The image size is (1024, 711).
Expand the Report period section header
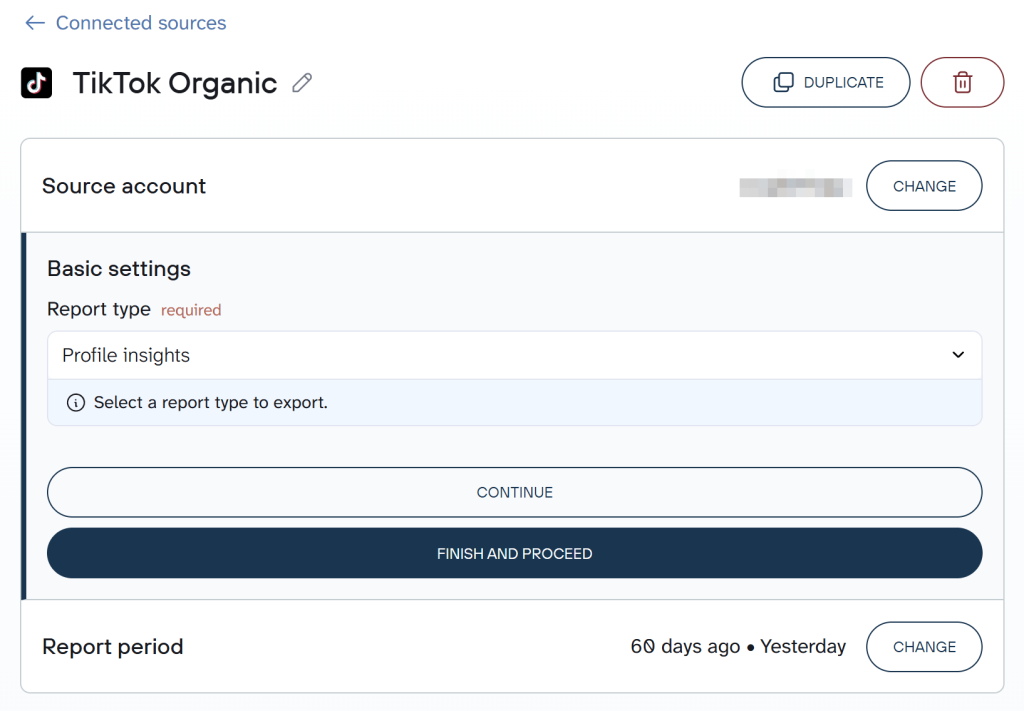113,647
